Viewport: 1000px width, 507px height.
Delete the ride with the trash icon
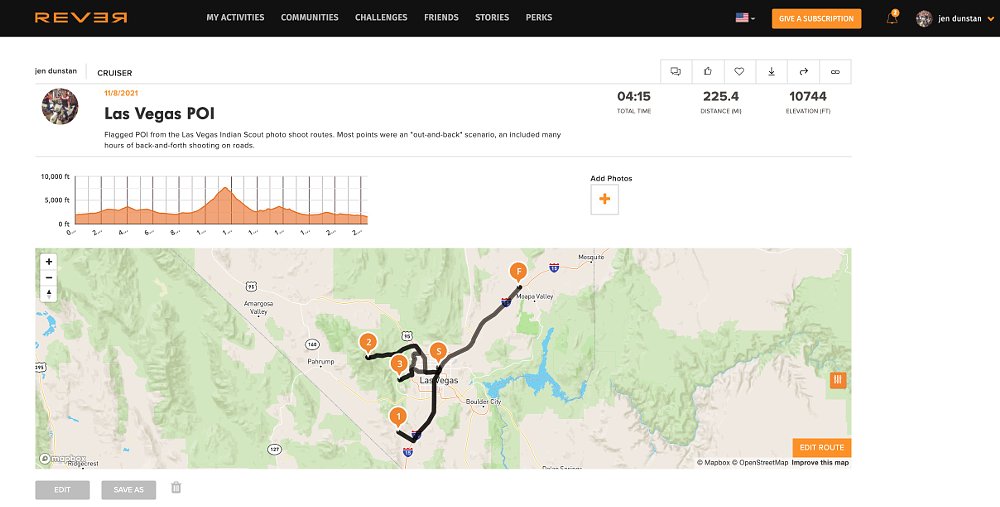(x=176, y=488)
